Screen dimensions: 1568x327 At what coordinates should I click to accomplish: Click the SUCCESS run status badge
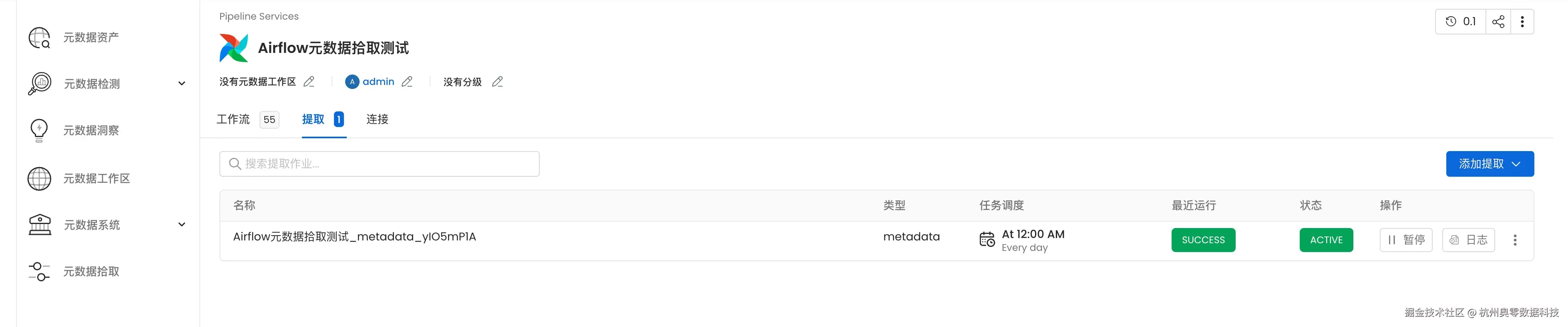pos(1203,239)
